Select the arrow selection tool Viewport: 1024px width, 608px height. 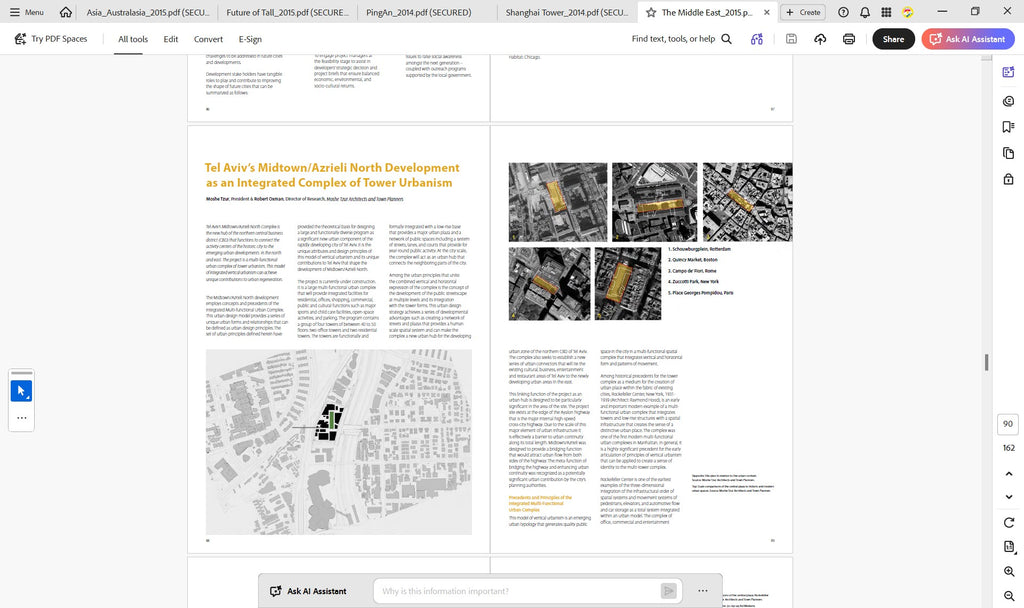tap(22, 391)
